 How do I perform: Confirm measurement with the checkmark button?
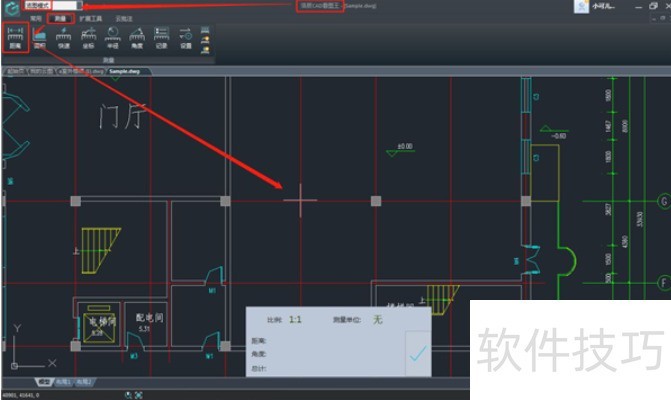pyautogui.click(x=418, y=353)
